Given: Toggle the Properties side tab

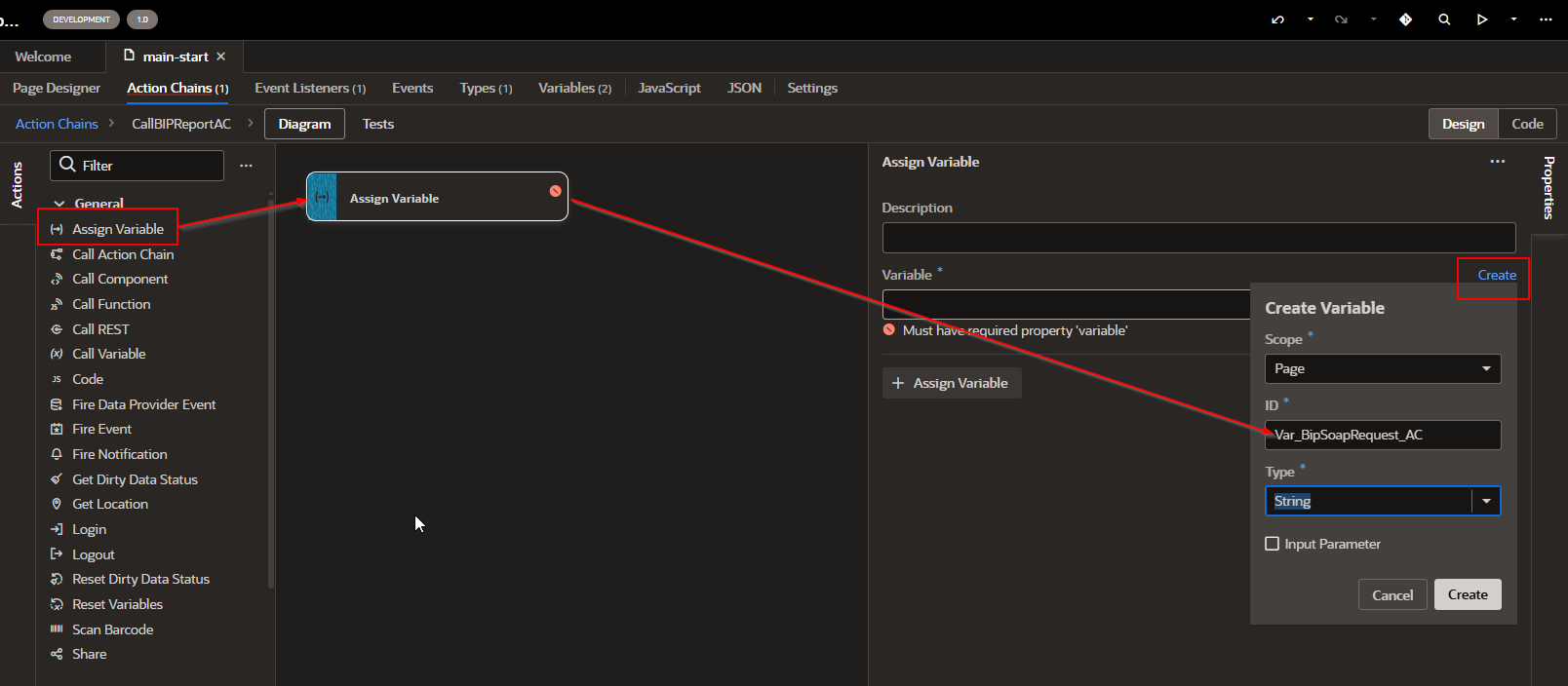Looking at the screenshot, I should tap(1548, 188).
